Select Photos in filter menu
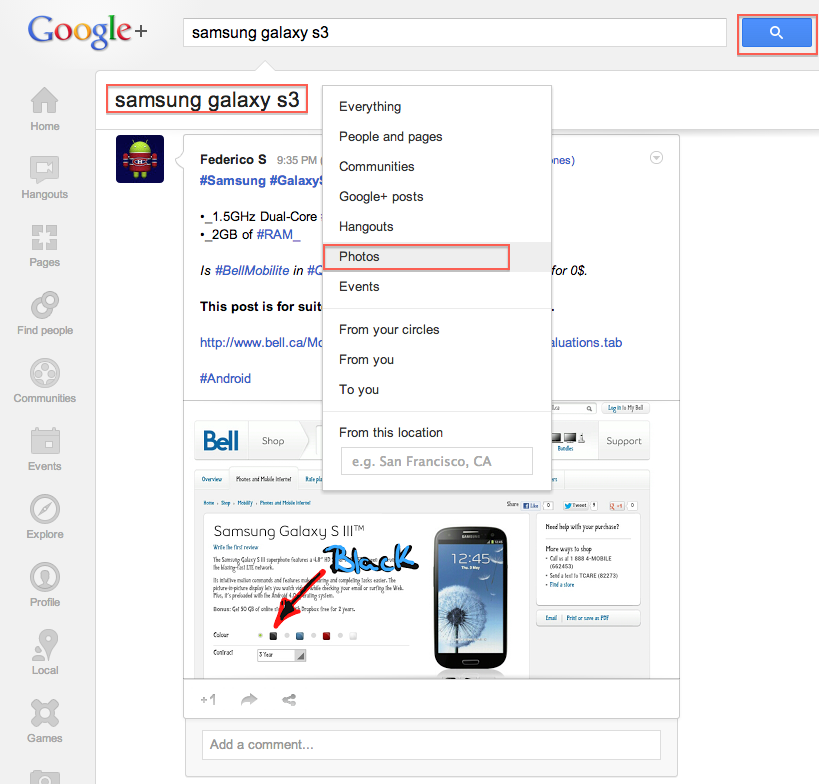 (x=437, y=257)
